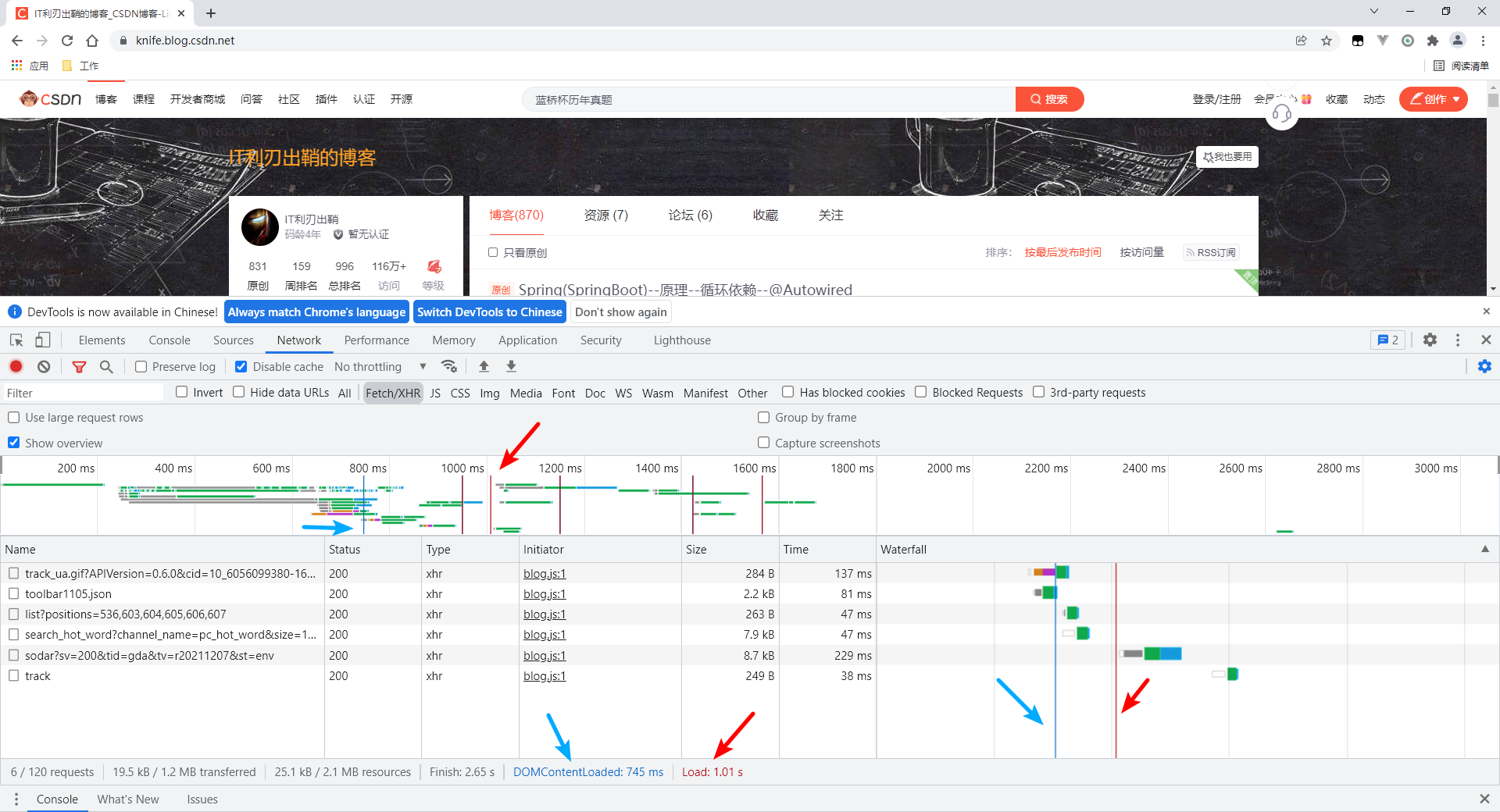Open DevTools settings gear
1500x812 pixels.
1430,340
